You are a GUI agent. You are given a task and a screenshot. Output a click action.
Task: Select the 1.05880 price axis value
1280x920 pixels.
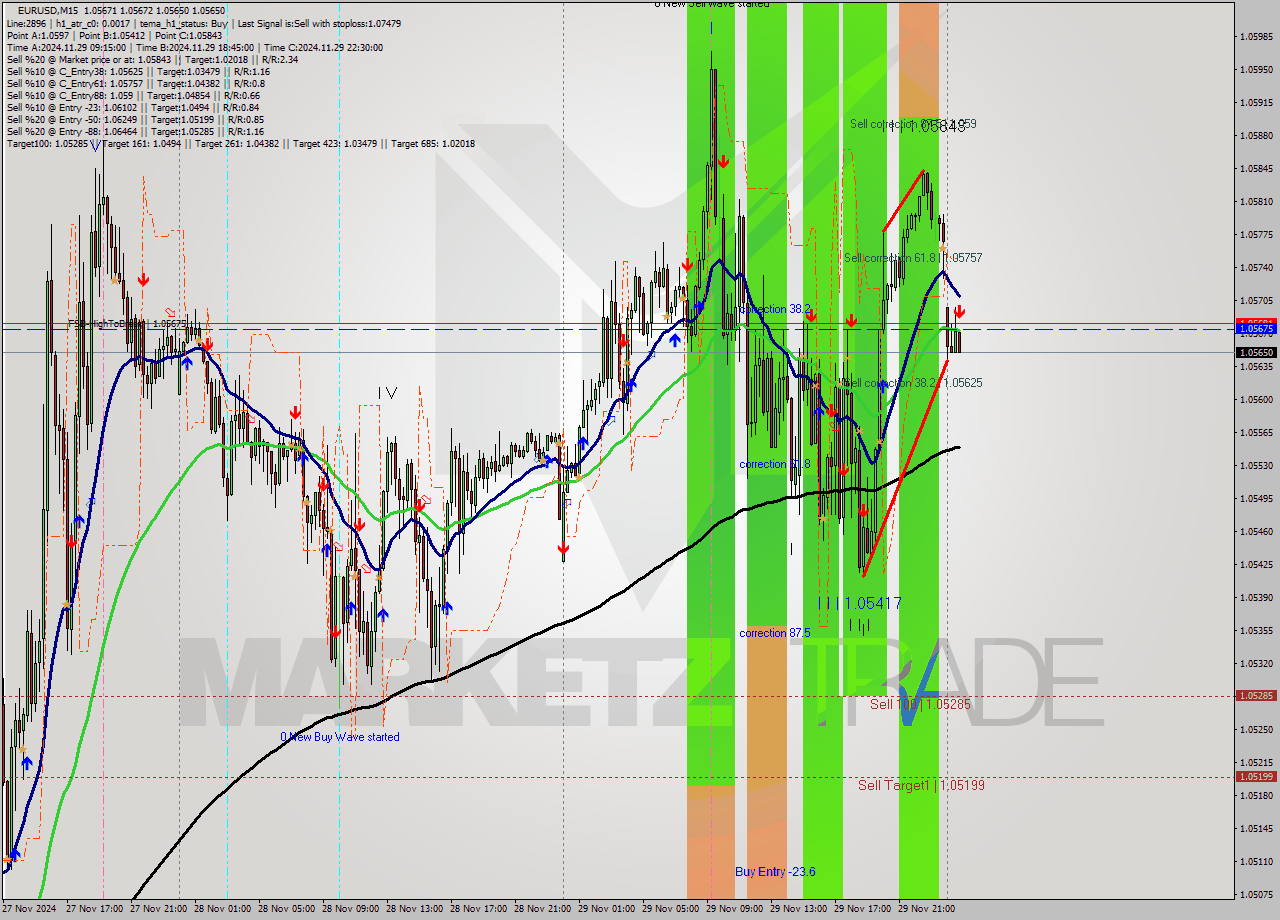point(1255,136)
